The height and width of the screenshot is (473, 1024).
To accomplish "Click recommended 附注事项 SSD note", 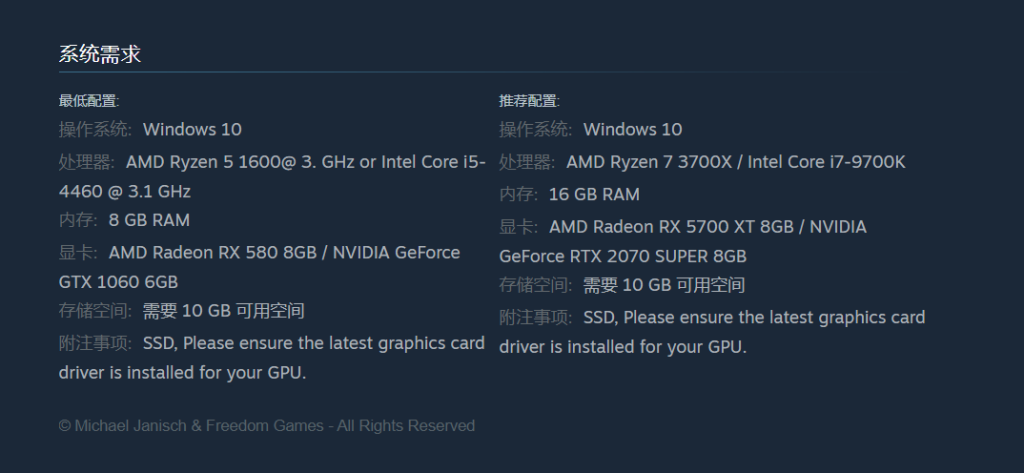I will pos(712,332).
